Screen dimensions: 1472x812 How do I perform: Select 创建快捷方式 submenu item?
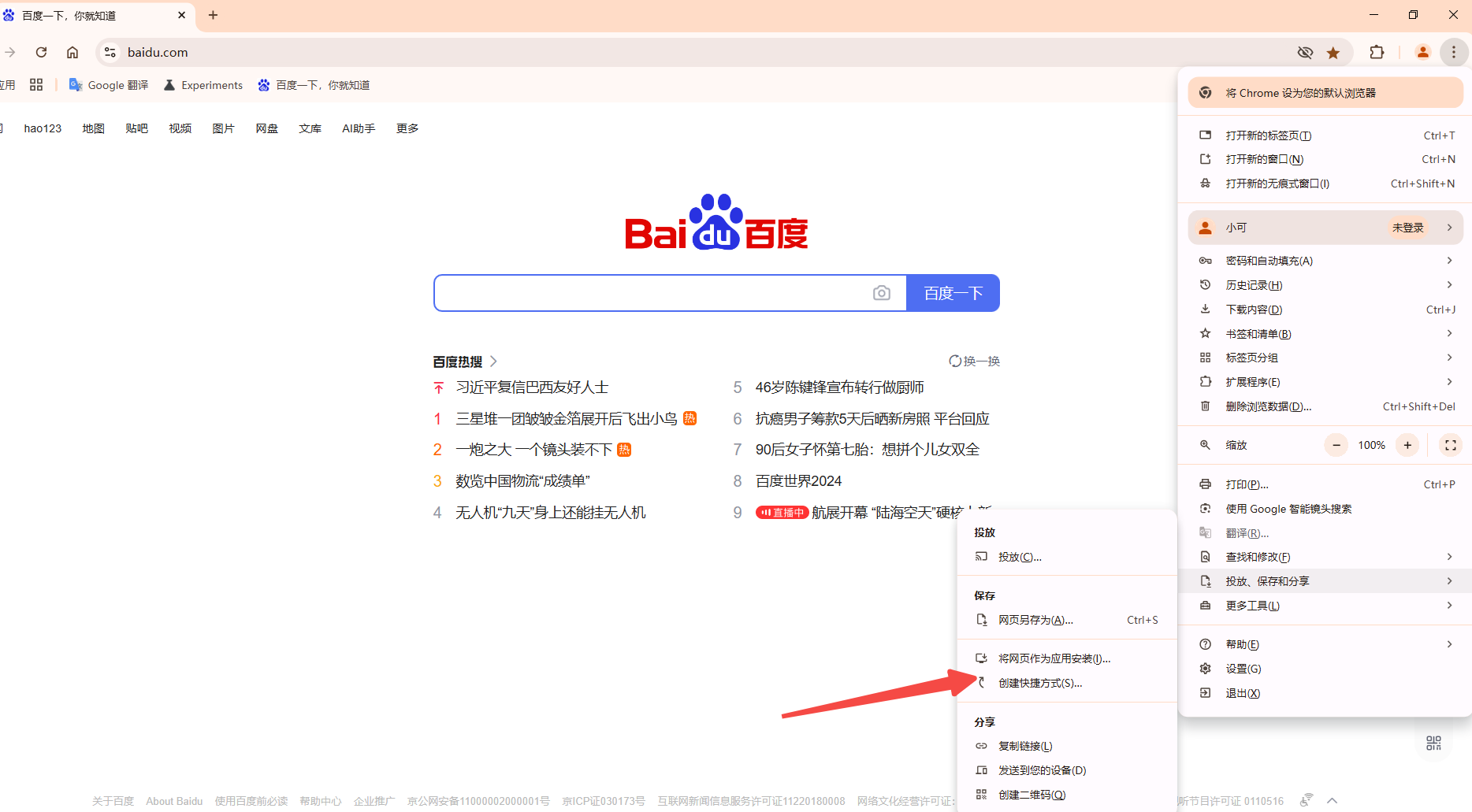(1067, 683)
